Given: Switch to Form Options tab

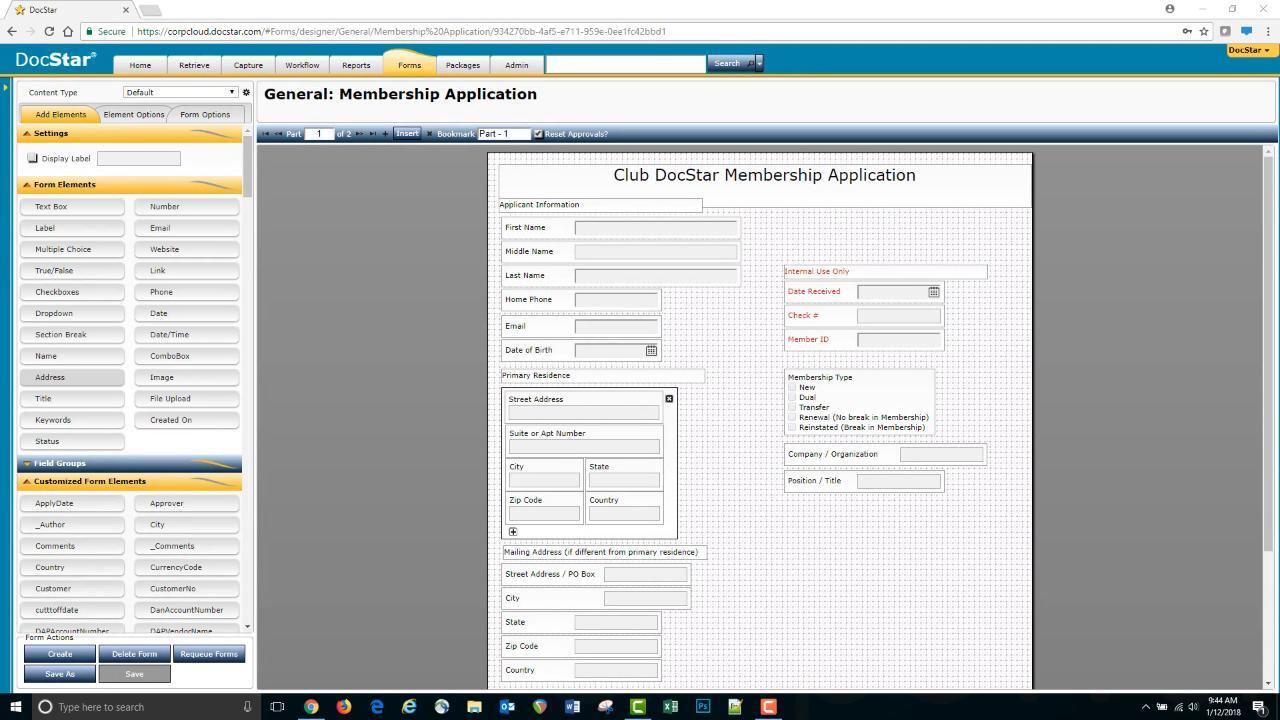Looking at the screenshot, I should (x=205, y=114).
